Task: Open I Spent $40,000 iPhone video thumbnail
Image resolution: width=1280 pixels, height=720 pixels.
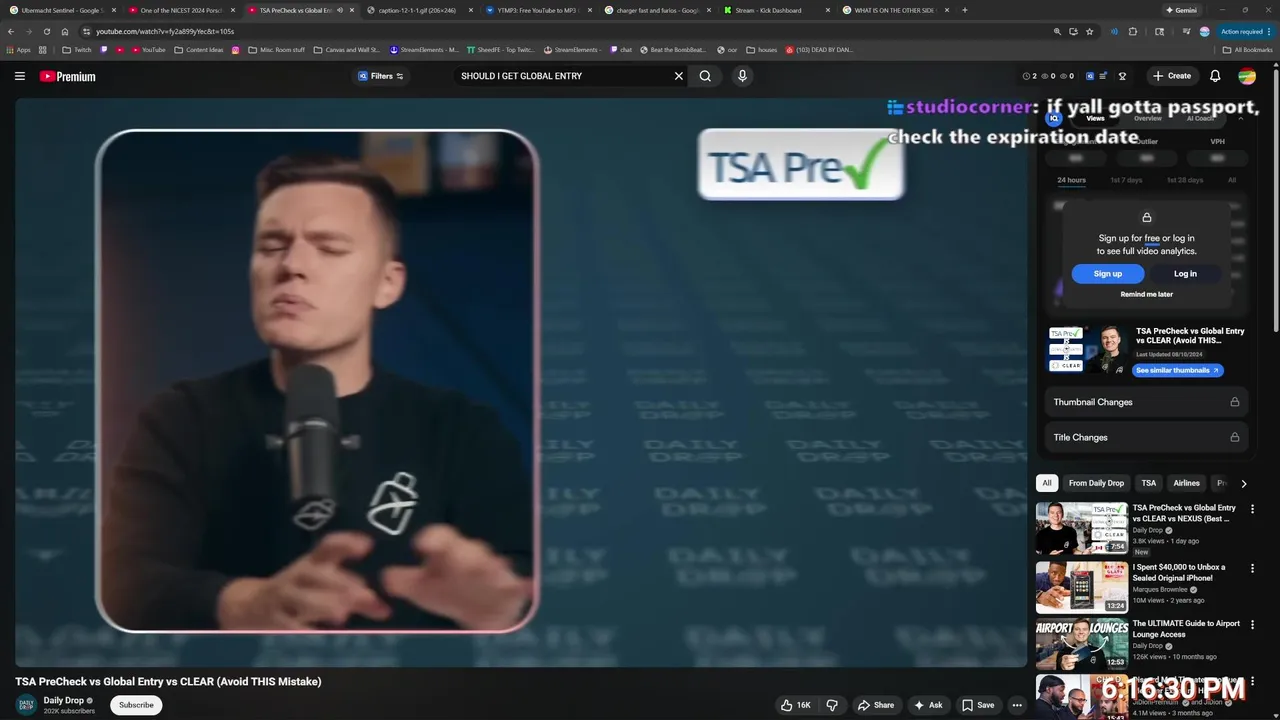Action: [1081, 587]
